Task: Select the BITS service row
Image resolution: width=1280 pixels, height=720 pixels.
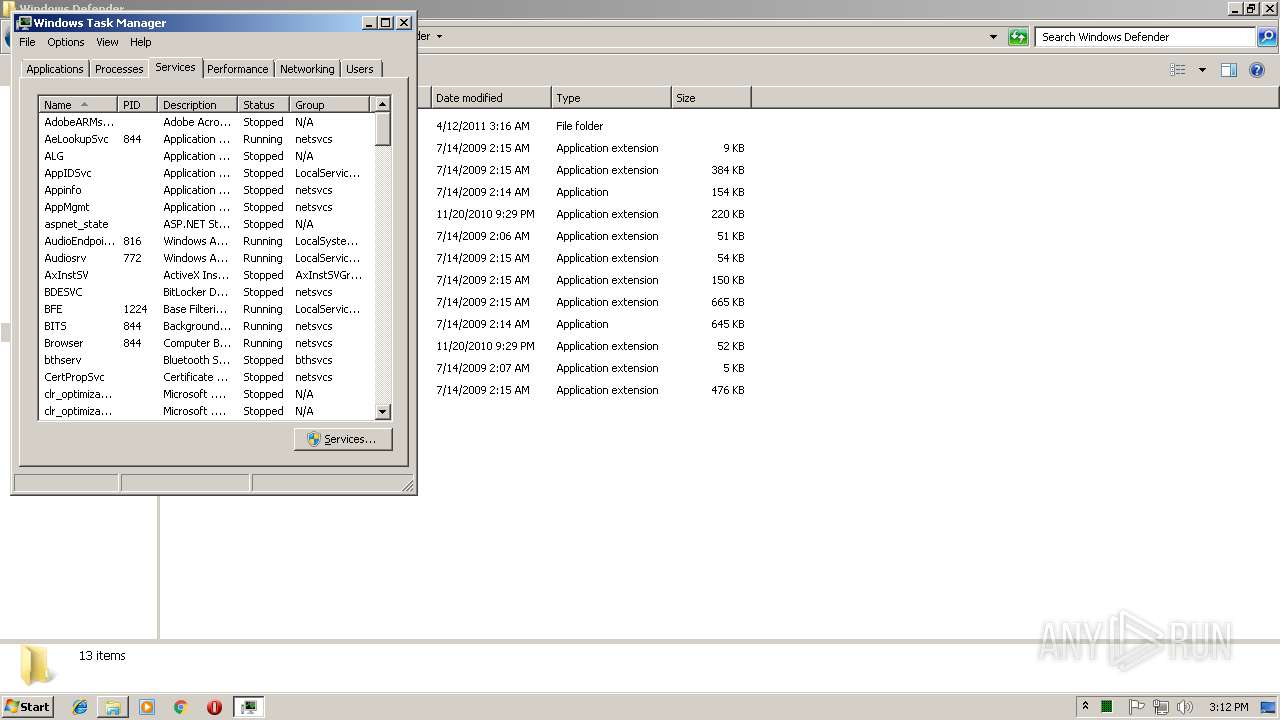Action: (206, 326)
